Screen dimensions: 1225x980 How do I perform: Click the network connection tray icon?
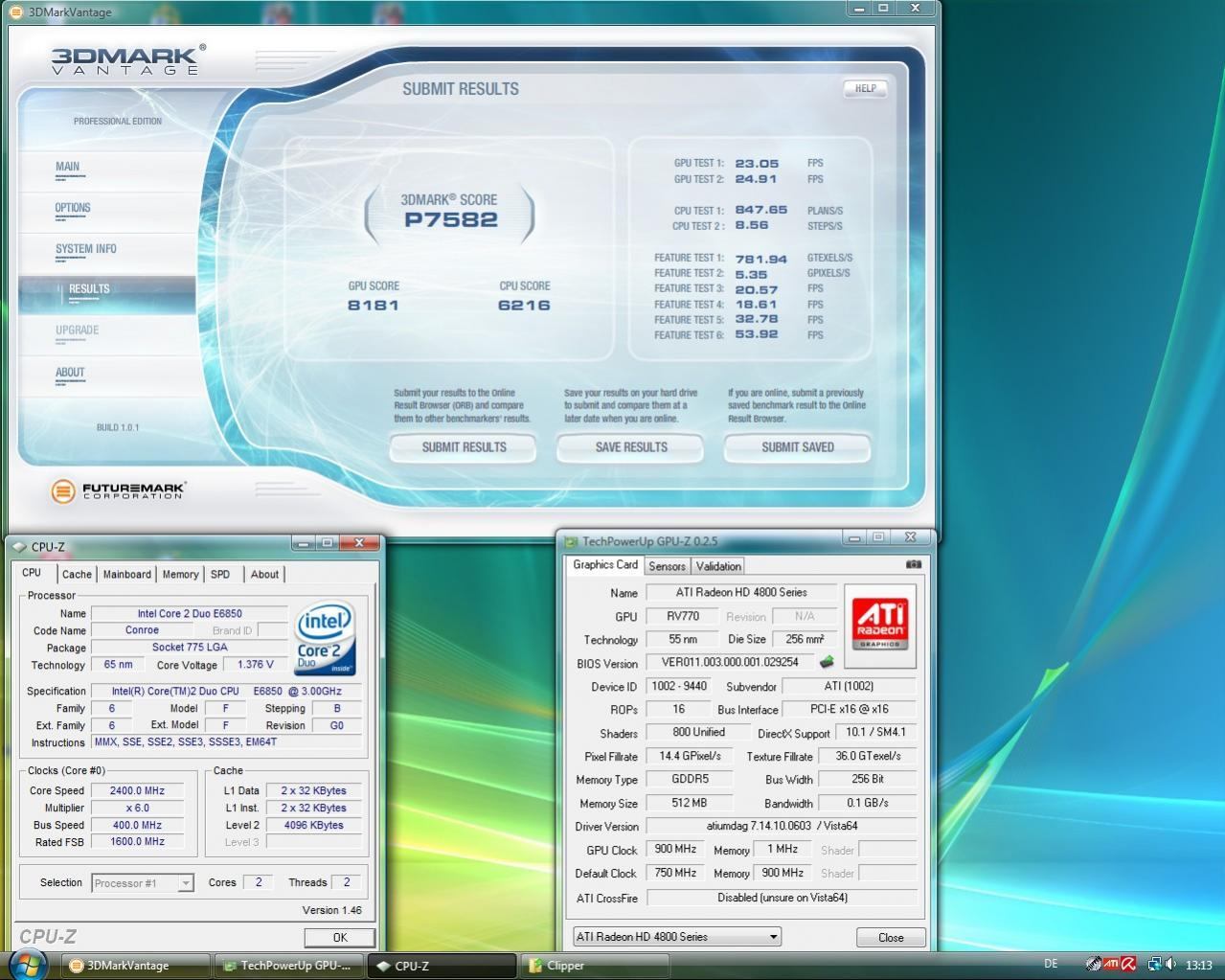click(1153, 965)
